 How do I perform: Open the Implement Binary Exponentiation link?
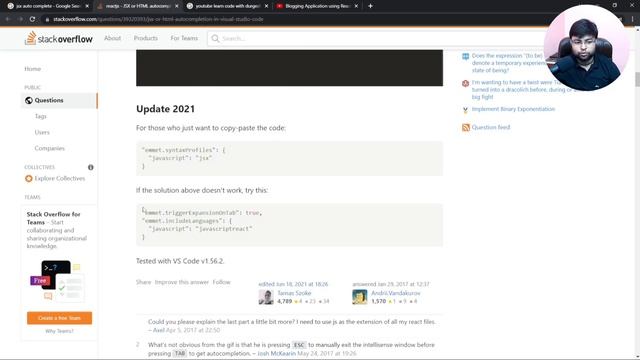[513, 109]
